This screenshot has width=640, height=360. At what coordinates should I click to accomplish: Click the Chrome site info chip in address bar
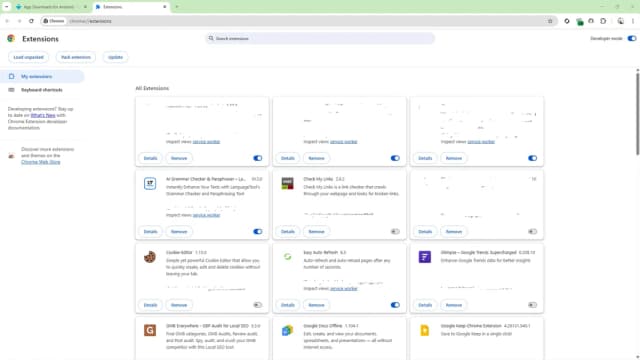pyautogui.click(x=54, y=21)
